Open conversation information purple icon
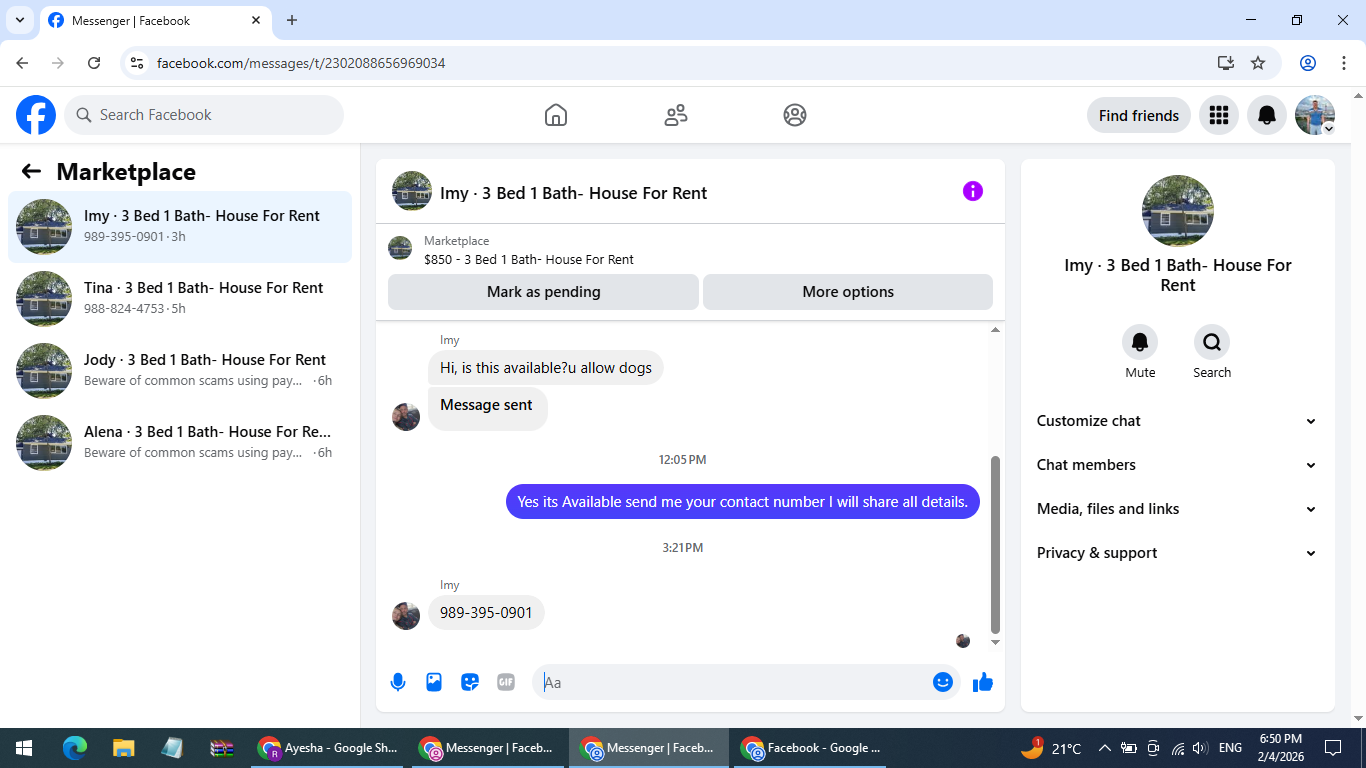Screen dimensions: 1366x768 pyautogui.click(x=973, y=191)
